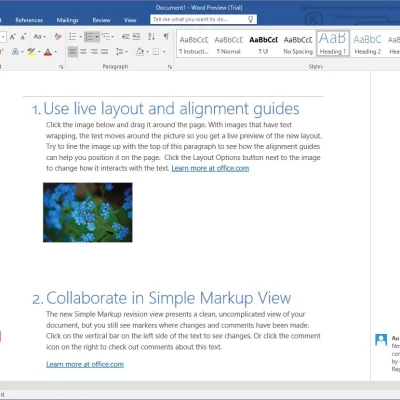The width and height of the screenshot is (400, 400).
Task: Click the Decrease Indent icon
Action: (x=126, y=36)
